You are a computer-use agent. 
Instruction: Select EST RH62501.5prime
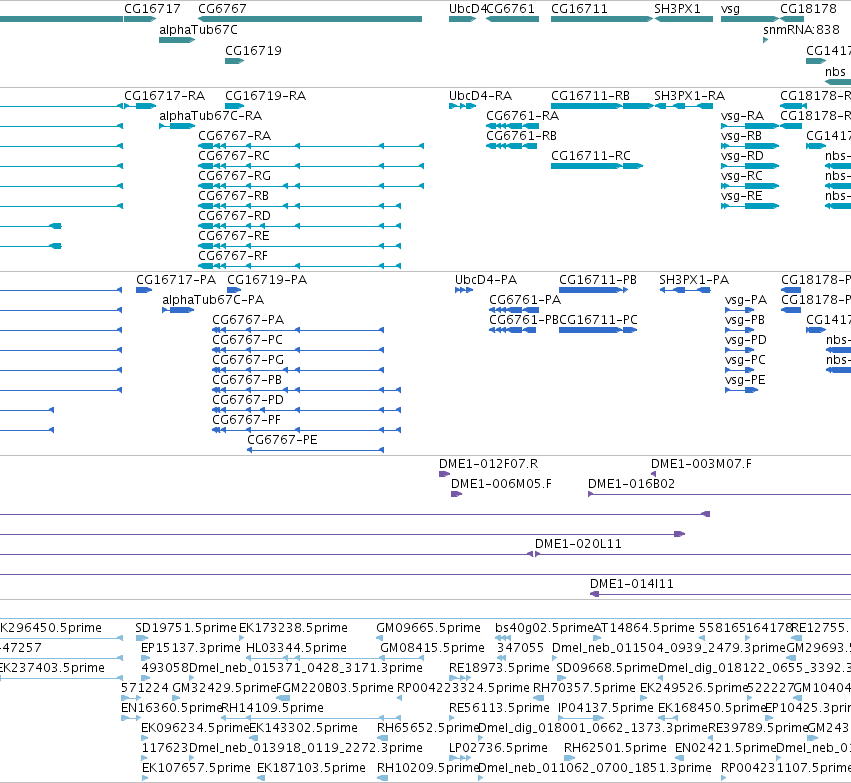615,748
